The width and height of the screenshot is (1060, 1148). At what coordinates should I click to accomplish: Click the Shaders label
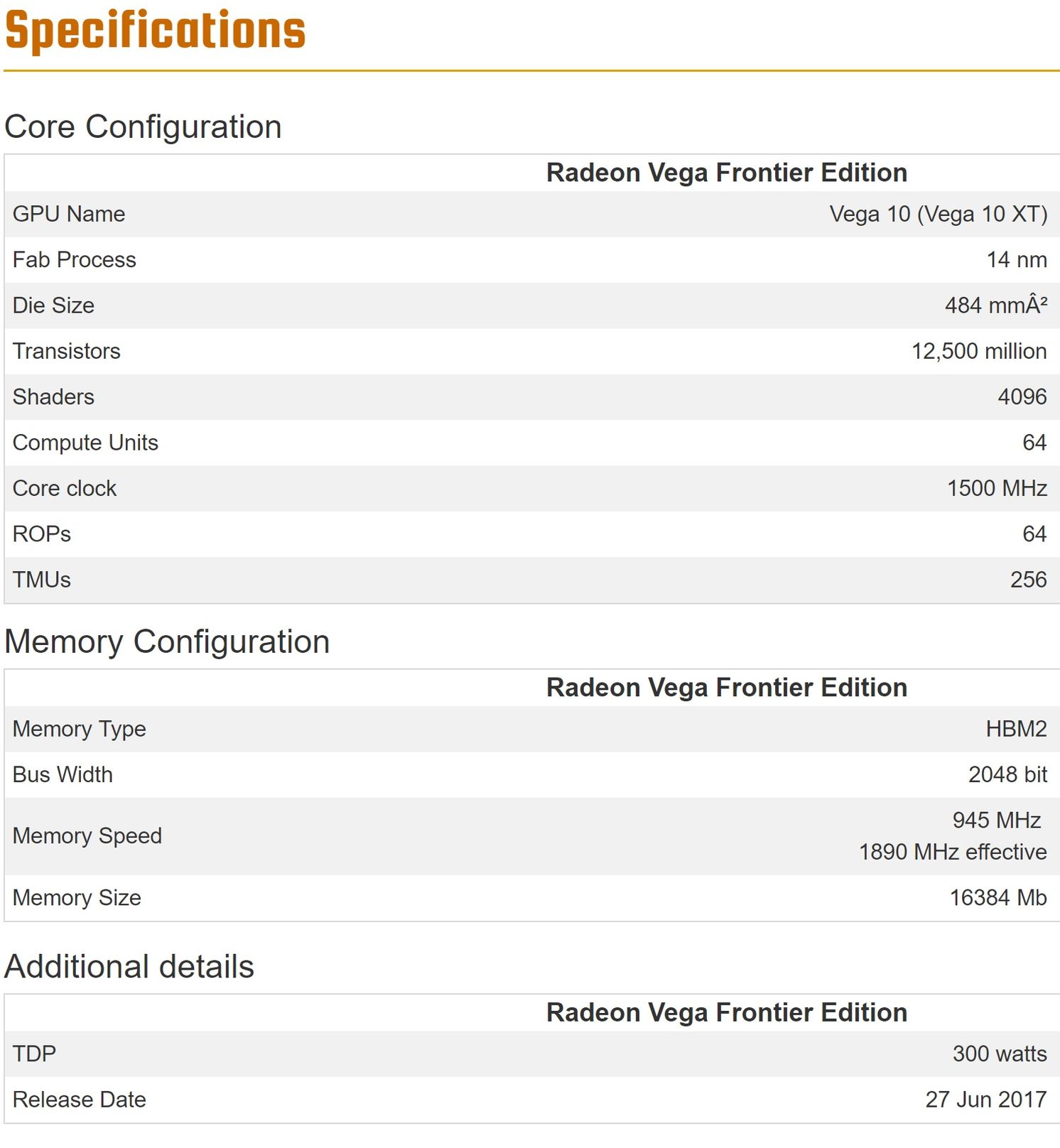click(53, 396)
